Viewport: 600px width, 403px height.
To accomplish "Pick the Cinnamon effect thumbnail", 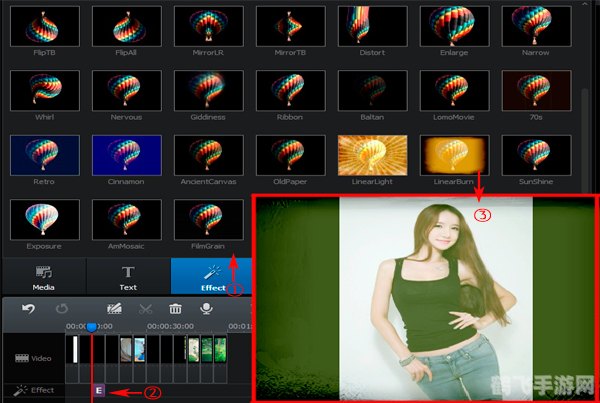I will [x=126, y=155].
